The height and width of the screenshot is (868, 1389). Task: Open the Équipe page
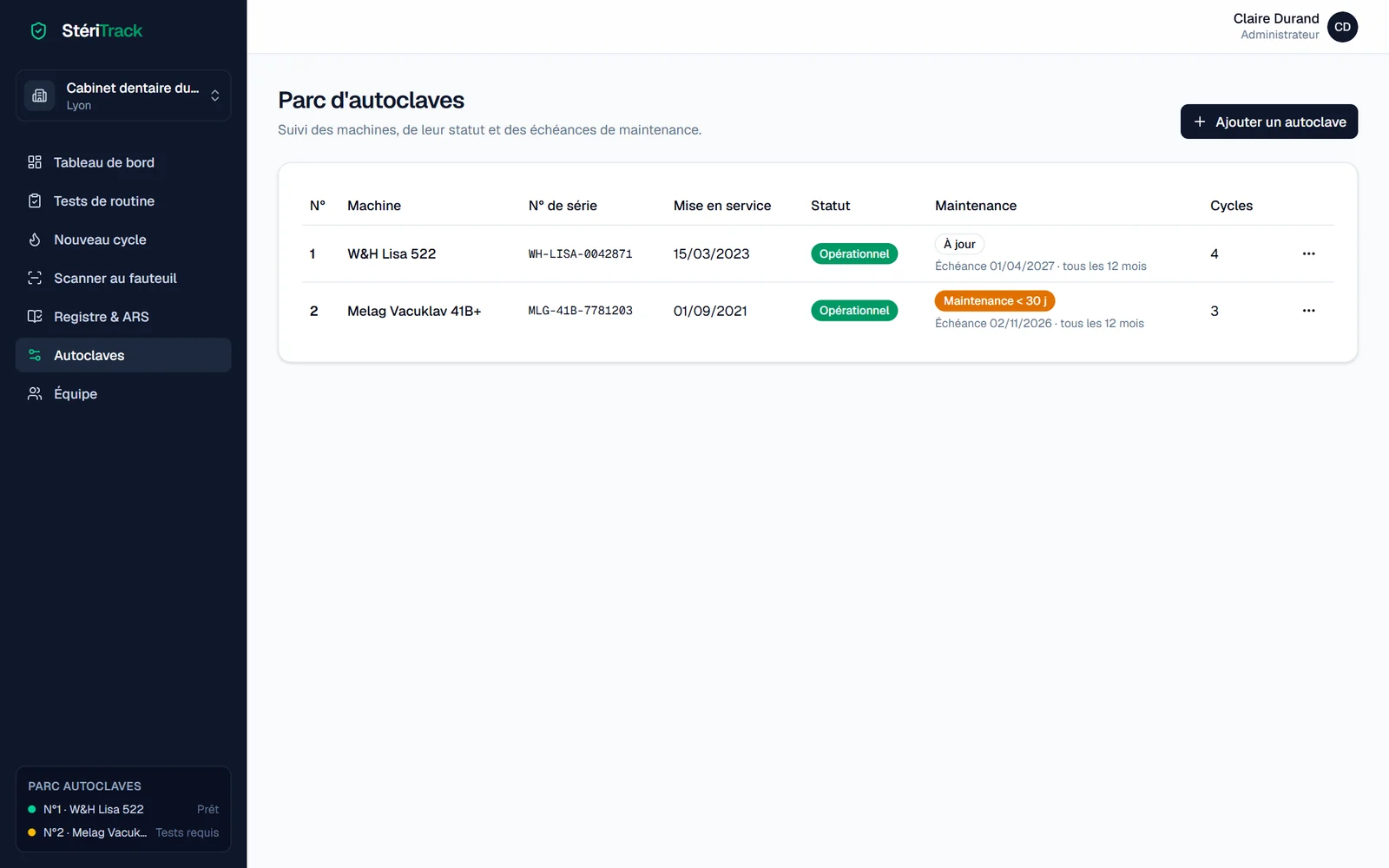tap(123, 394)
